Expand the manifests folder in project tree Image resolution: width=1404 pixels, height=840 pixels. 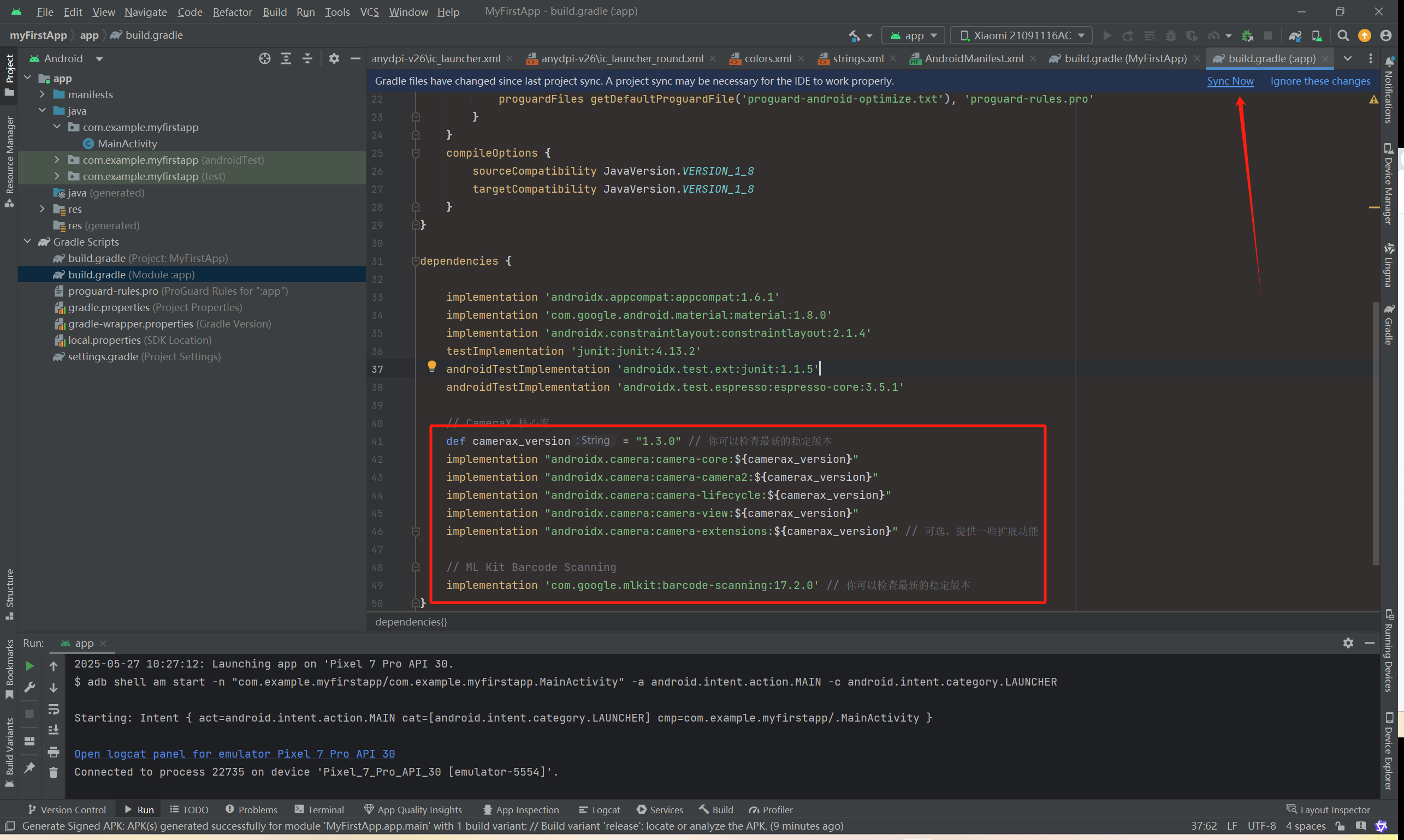coord(43,94)
